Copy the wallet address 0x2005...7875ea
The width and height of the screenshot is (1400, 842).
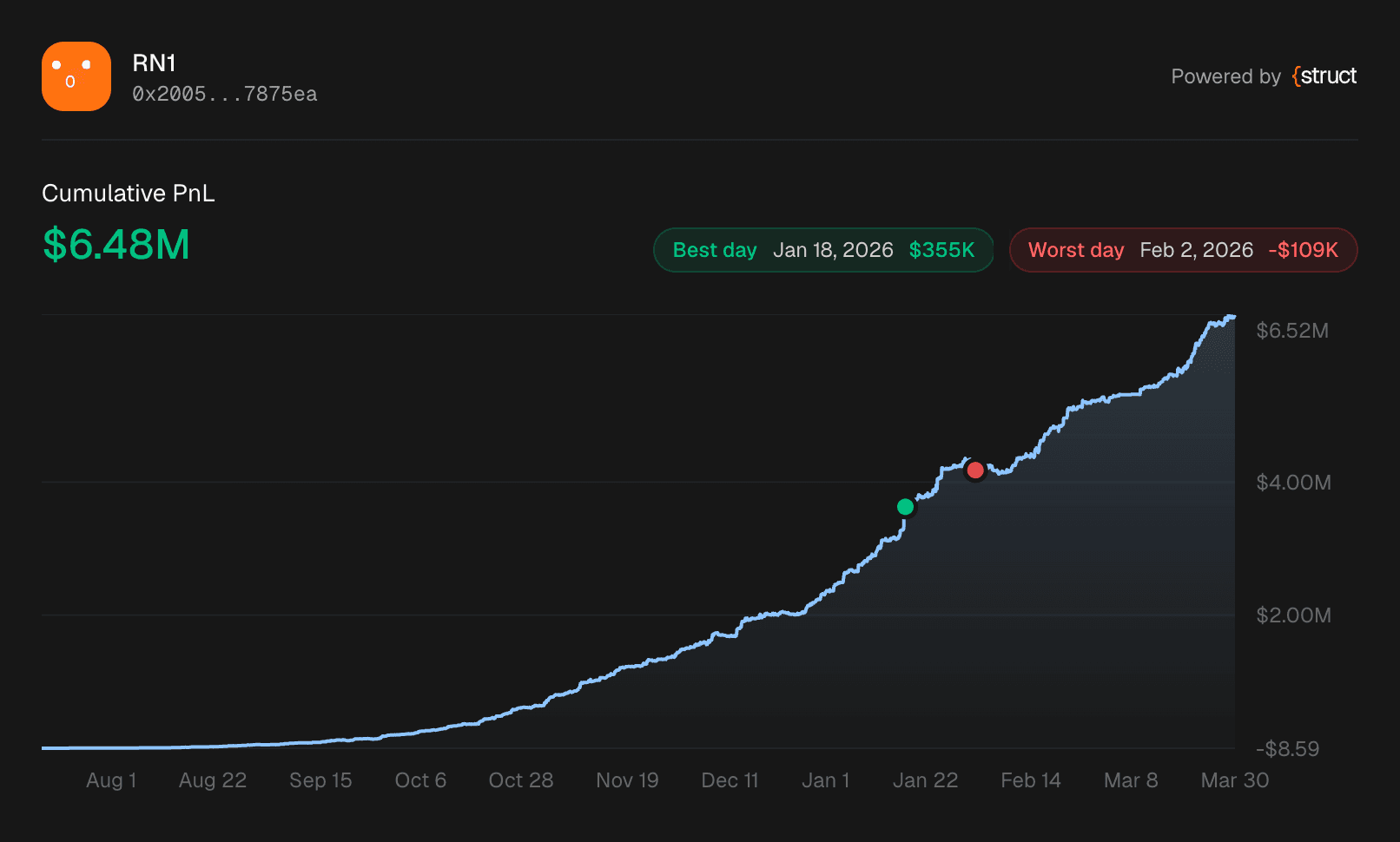click(225, 94)
